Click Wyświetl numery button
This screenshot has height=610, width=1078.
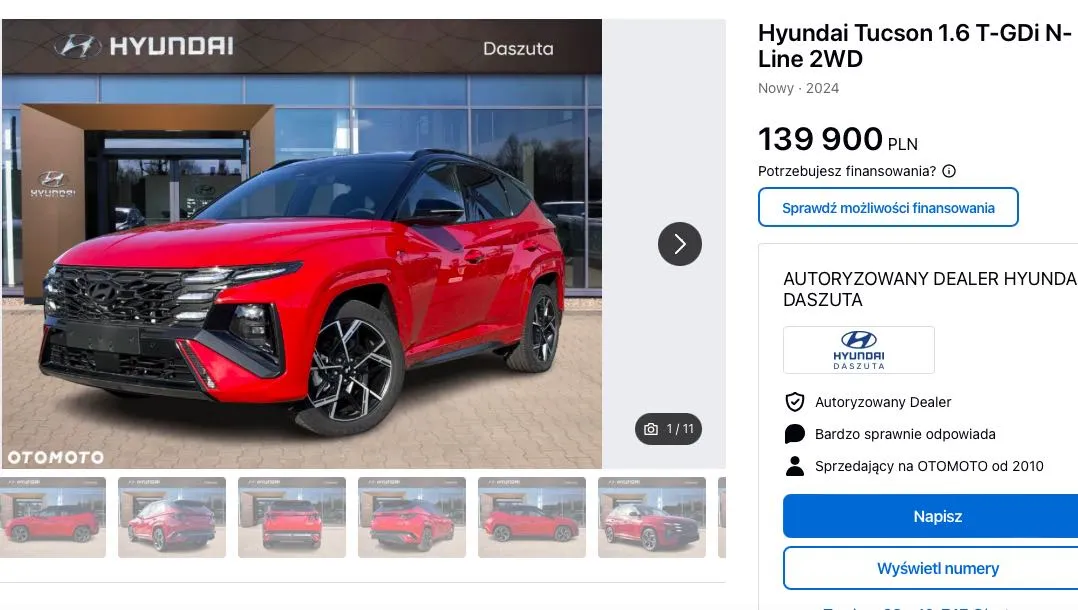[930, 568]
